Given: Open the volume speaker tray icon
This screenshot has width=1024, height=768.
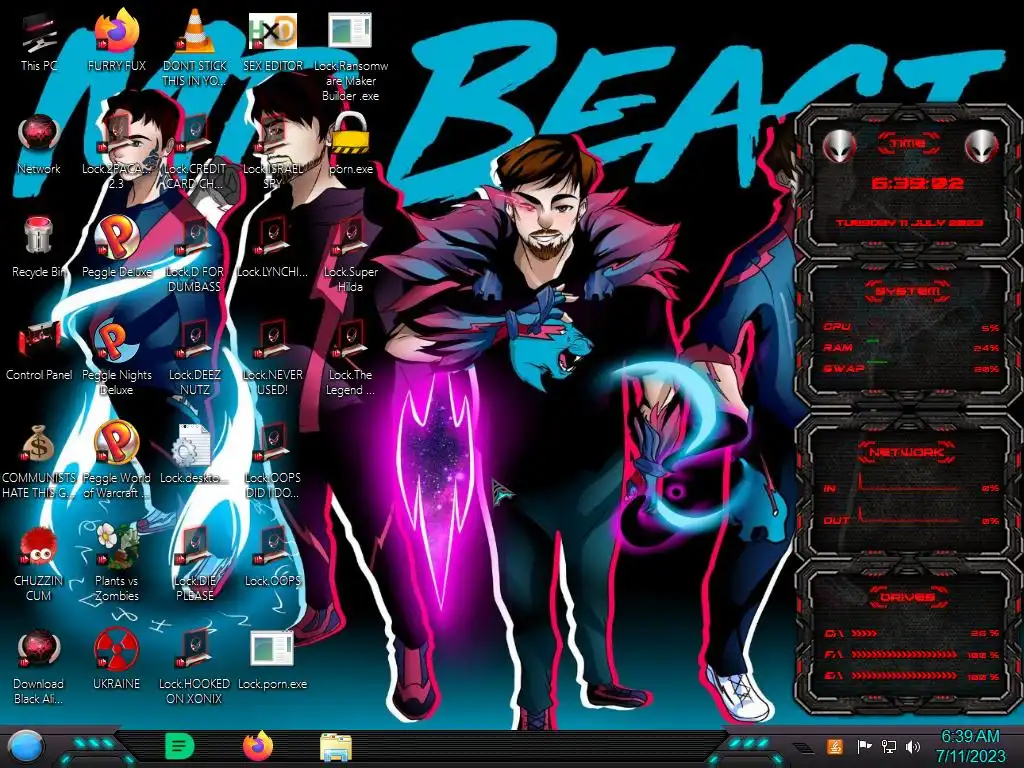Looking at the screenshot, I should coord(913,746).
